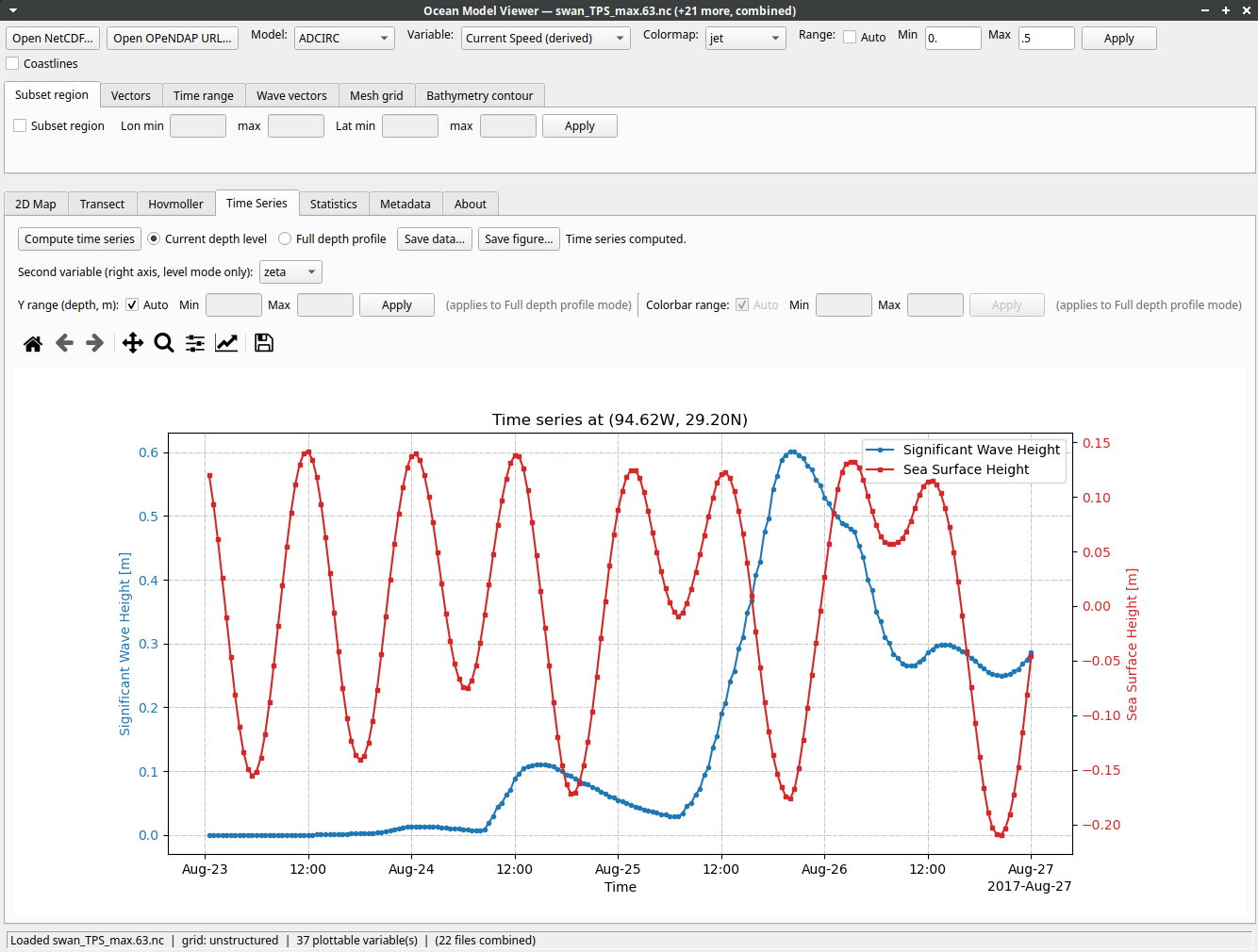Viewport: 1258px width, 952px height.
Task: Go back to previous plot view
Action: [64, 343]
